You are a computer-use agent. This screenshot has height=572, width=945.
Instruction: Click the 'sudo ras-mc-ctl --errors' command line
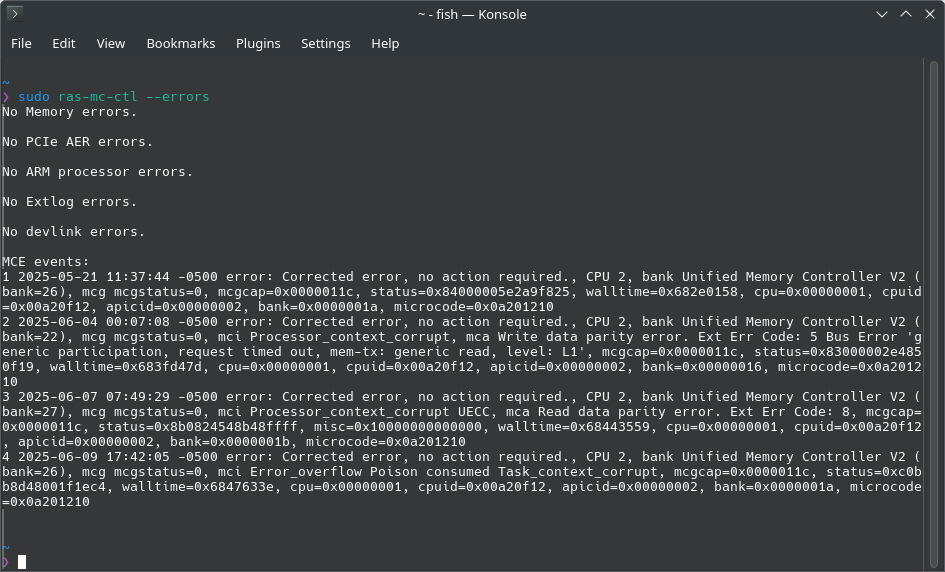click(114, 96)
